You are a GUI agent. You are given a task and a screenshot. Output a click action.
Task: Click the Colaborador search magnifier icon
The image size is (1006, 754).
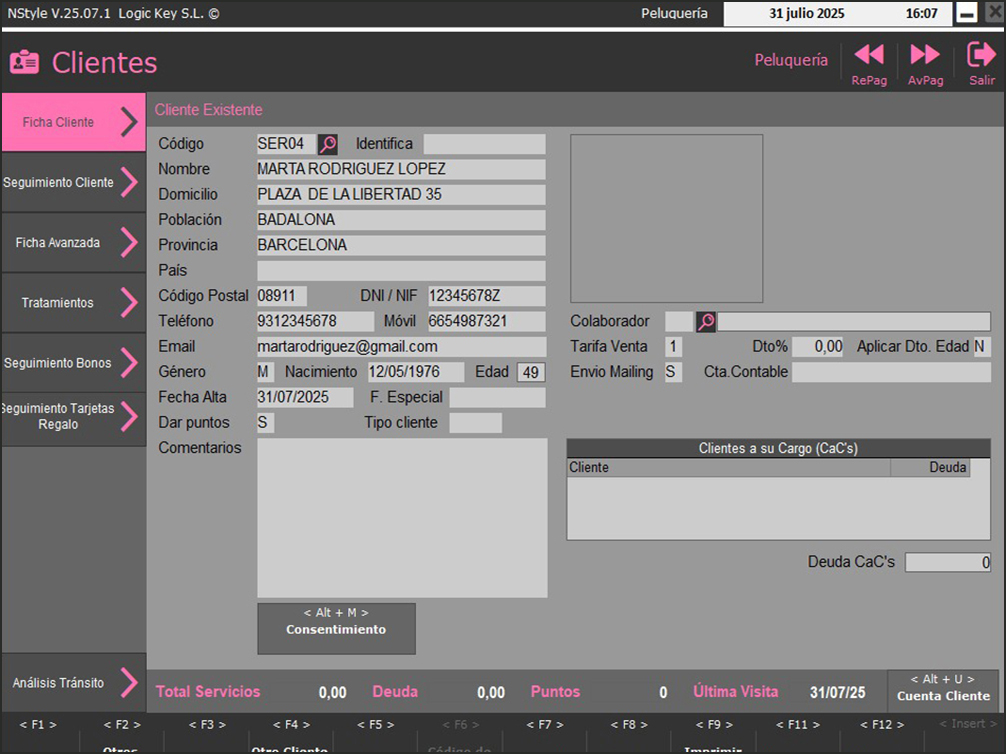[x=706, y=322]
